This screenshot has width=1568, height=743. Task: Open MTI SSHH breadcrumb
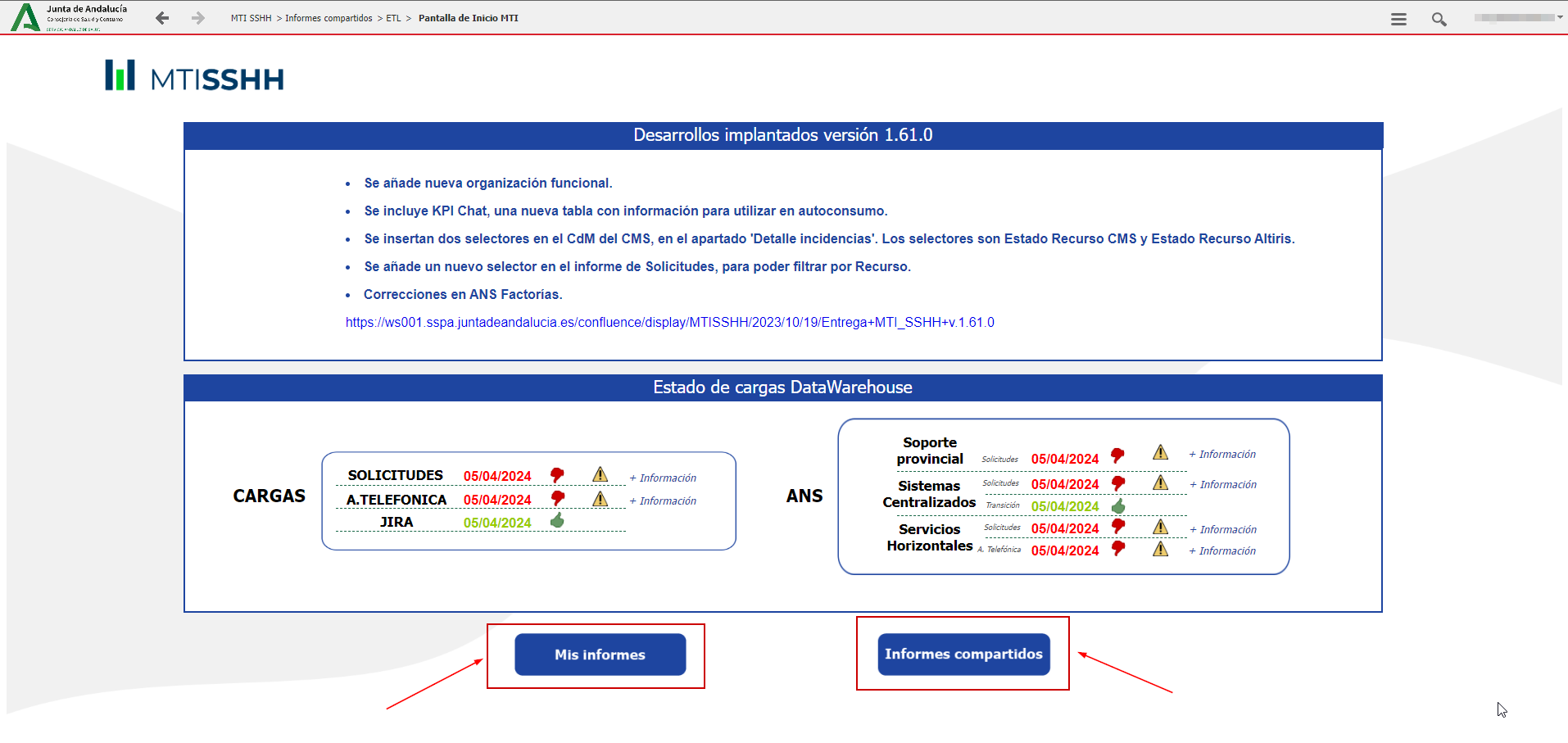click(x=251, y=18)
